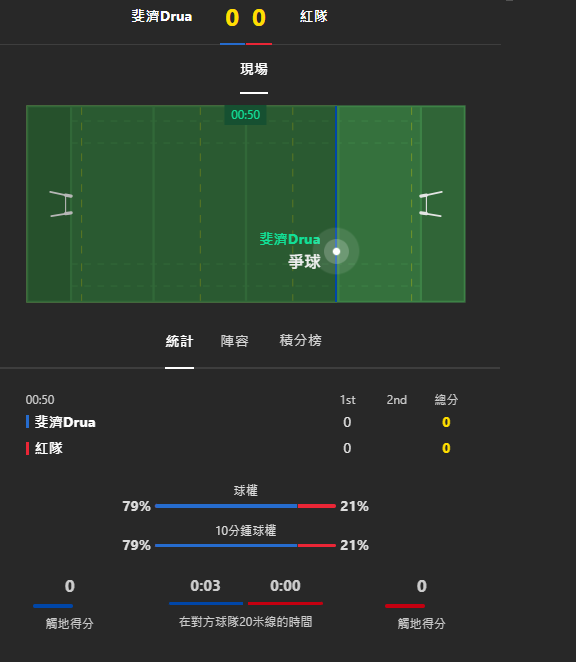Click the 紅隊 team name in header
The image size is (576, 662).
314,16
